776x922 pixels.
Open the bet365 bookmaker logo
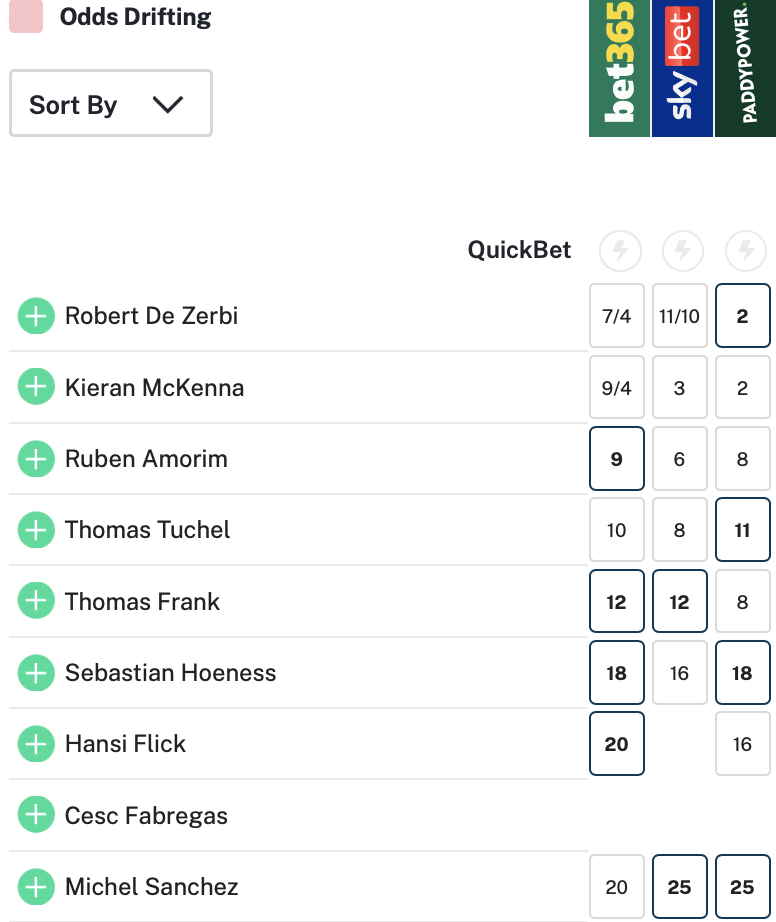619,68
